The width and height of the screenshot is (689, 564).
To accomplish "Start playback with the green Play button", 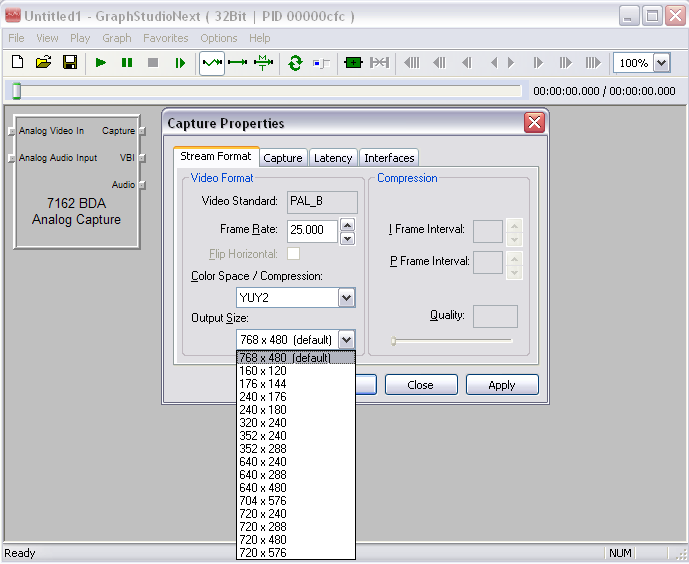I will click(x=101, y=63).
